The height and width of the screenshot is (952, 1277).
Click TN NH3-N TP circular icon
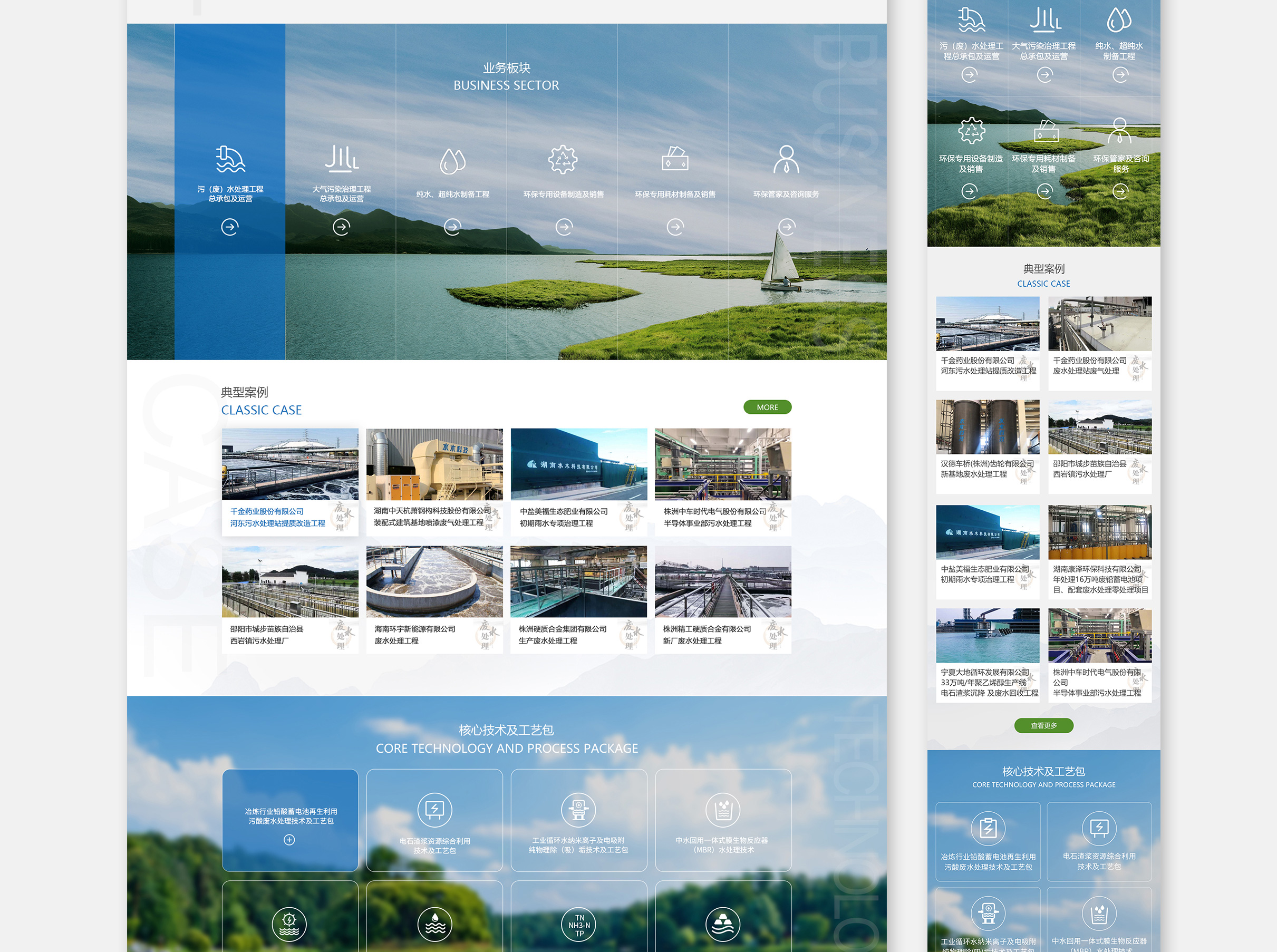point(578,926)
